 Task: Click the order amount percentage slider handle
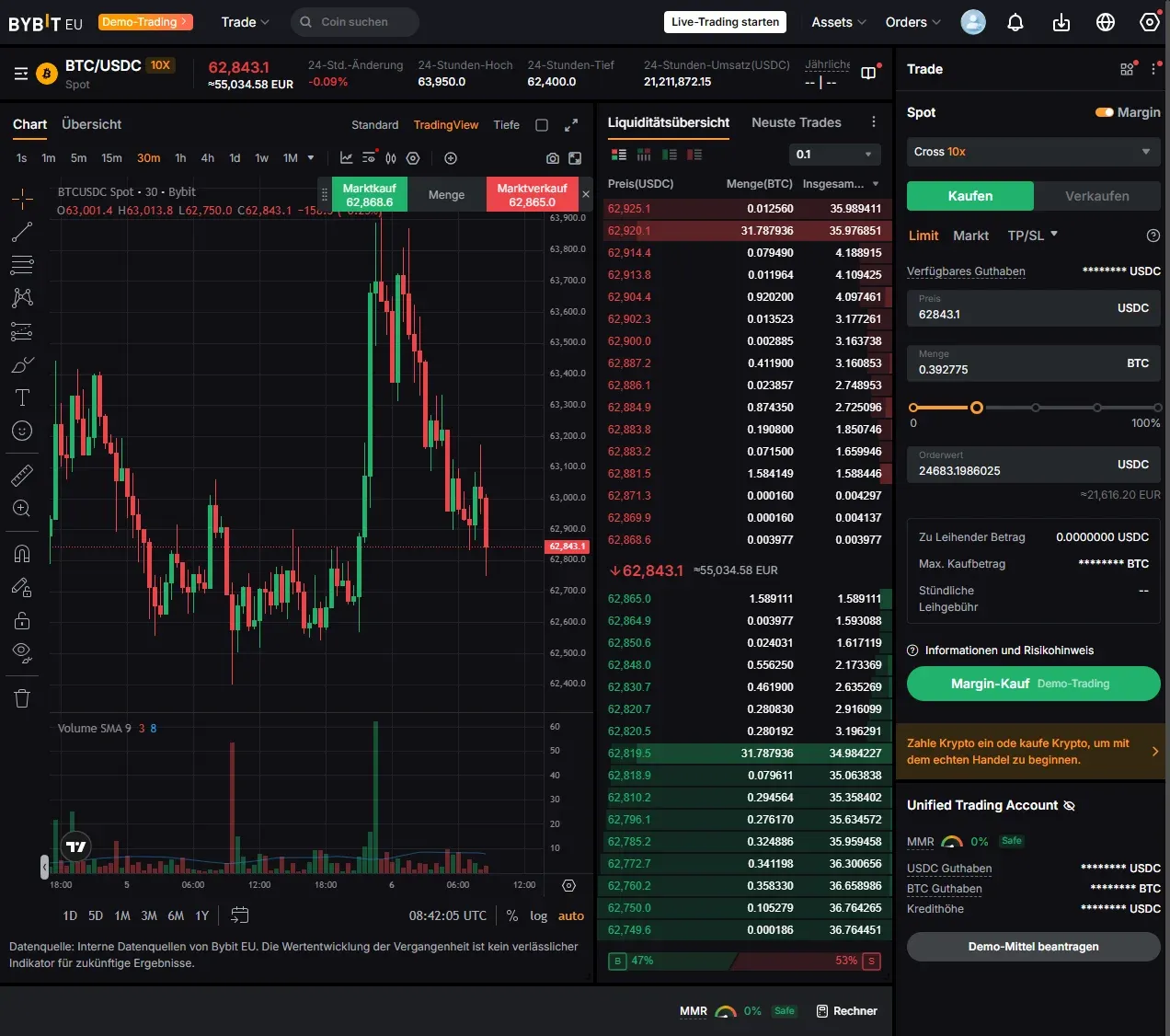point(977,408)
